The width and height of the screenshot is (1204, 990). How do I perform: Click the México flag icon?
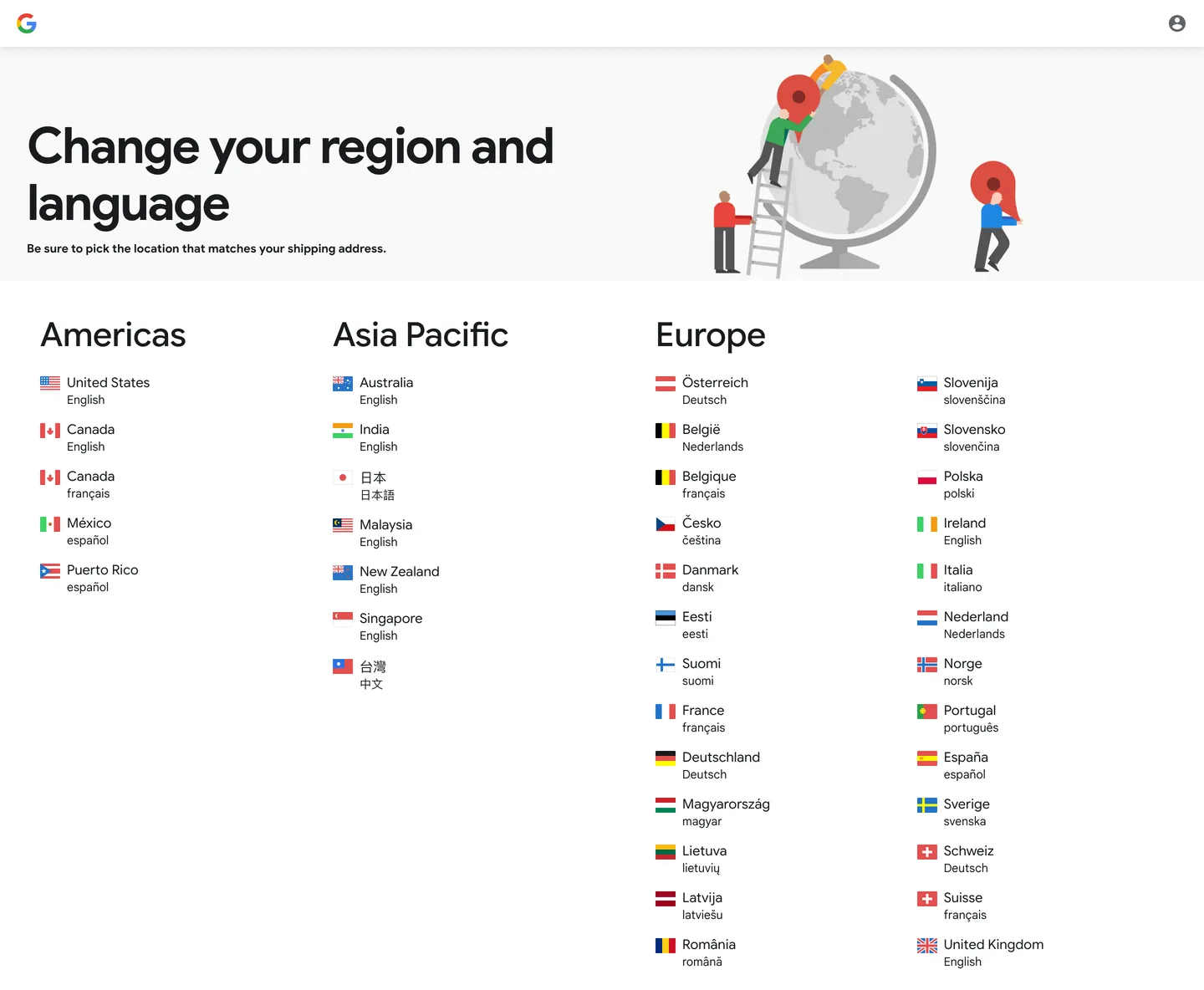(50, 524)
